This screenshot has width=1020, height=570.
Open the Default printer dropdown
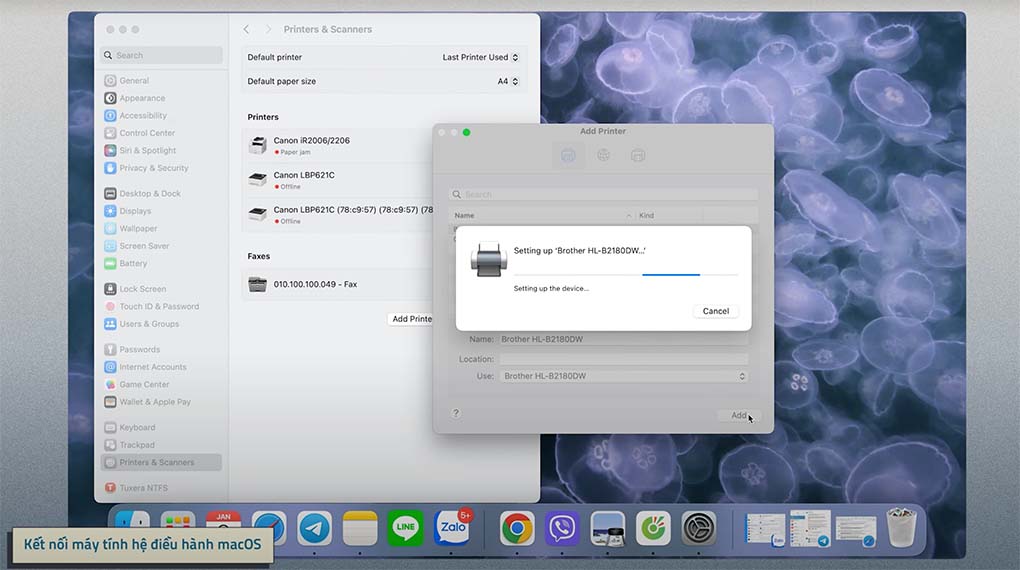(481, 57)
